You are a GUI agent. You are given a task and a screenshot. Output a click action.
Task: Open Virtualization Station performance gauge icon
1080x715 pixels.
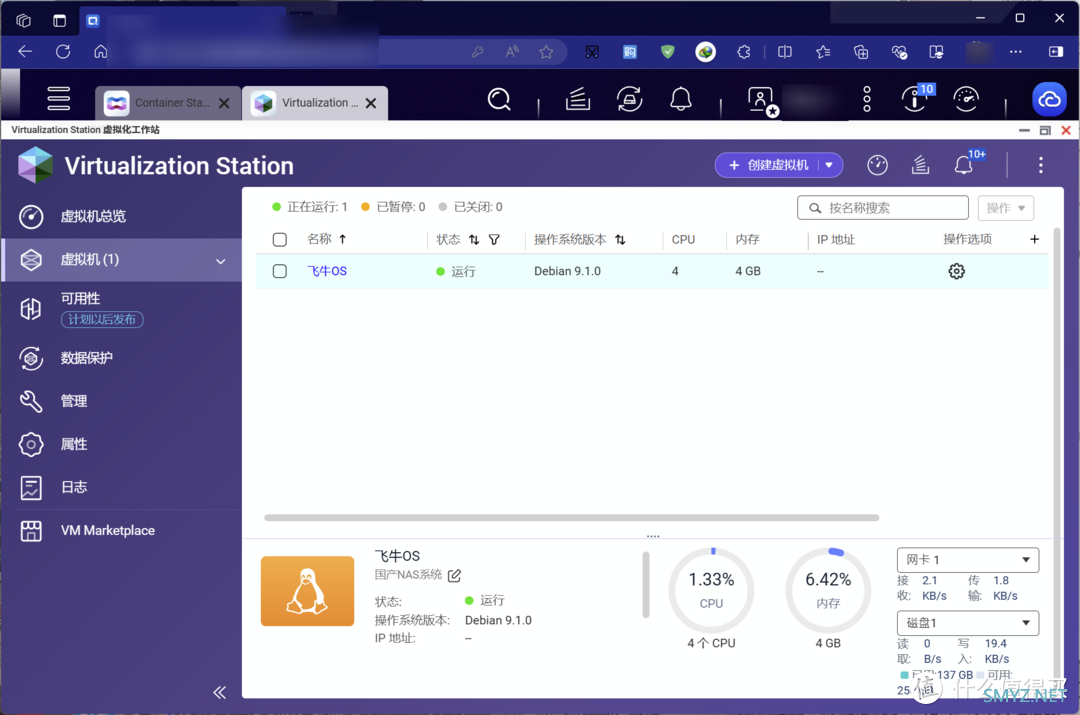coord(877,165)
